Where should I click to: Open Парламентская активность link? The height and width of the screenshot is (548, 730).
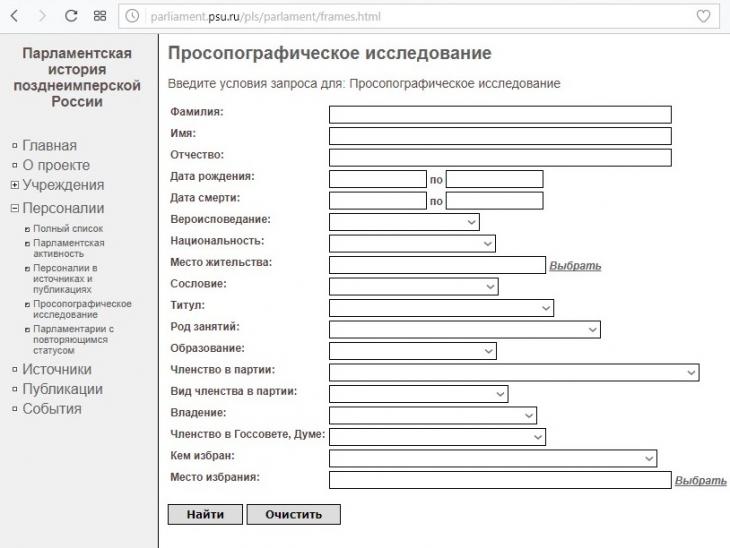(x=68, y=248)
